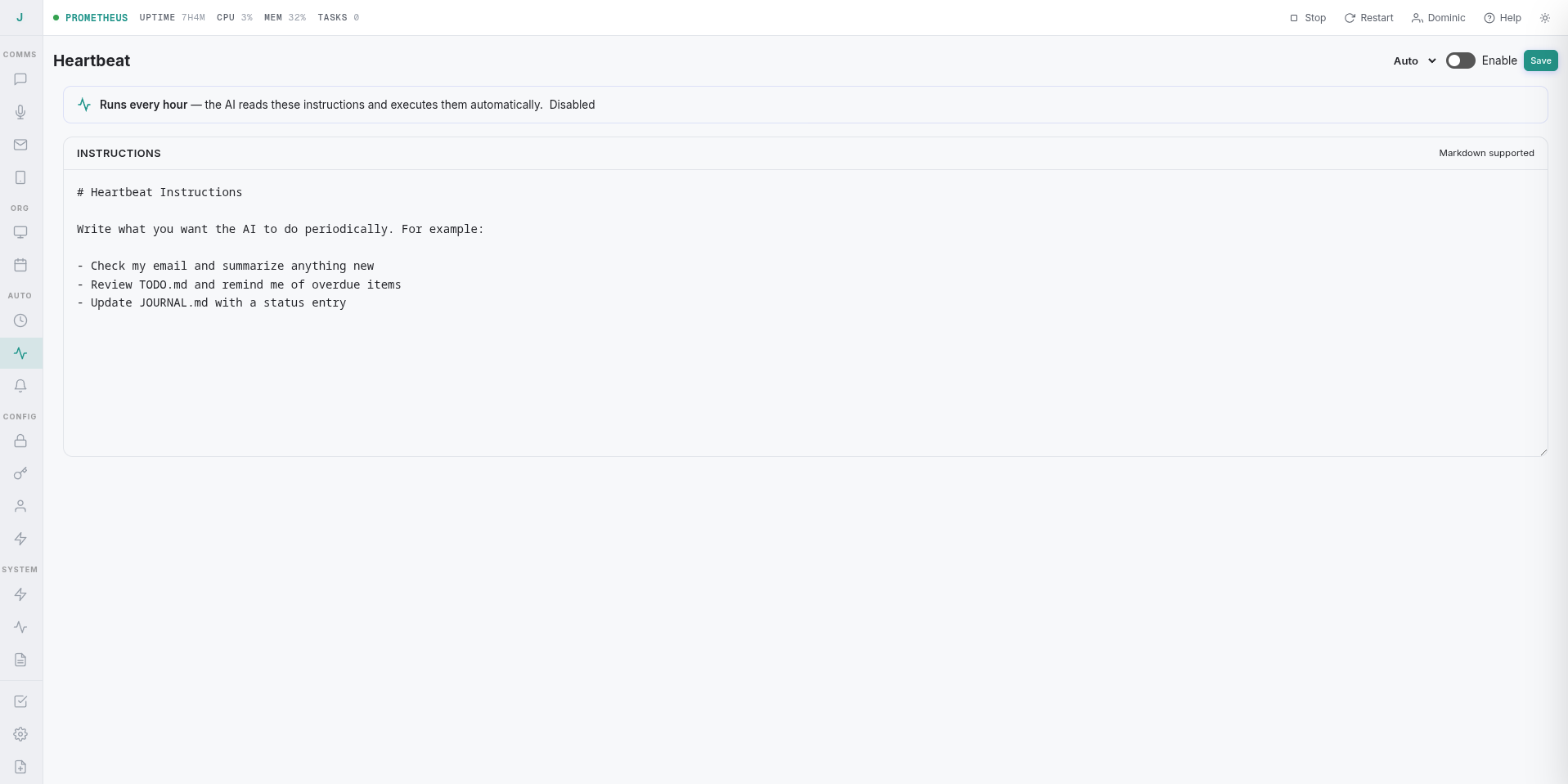
Task: Click the textarea resize handle corner
Action: click(x=1543, y=451)
